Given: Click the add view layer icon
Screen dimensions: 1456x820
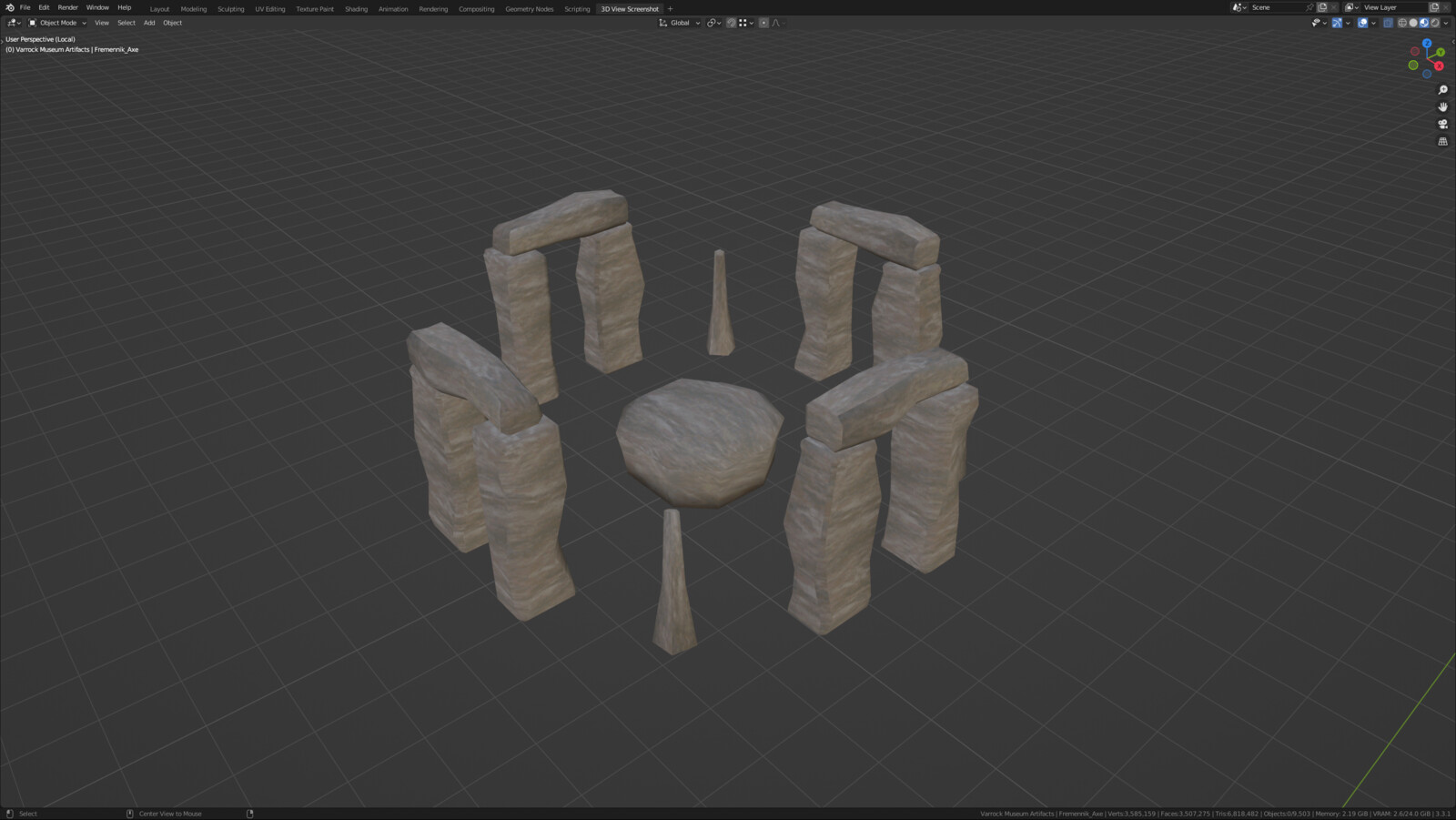Looking at the screenshot, I should [x=1434, y=7].
